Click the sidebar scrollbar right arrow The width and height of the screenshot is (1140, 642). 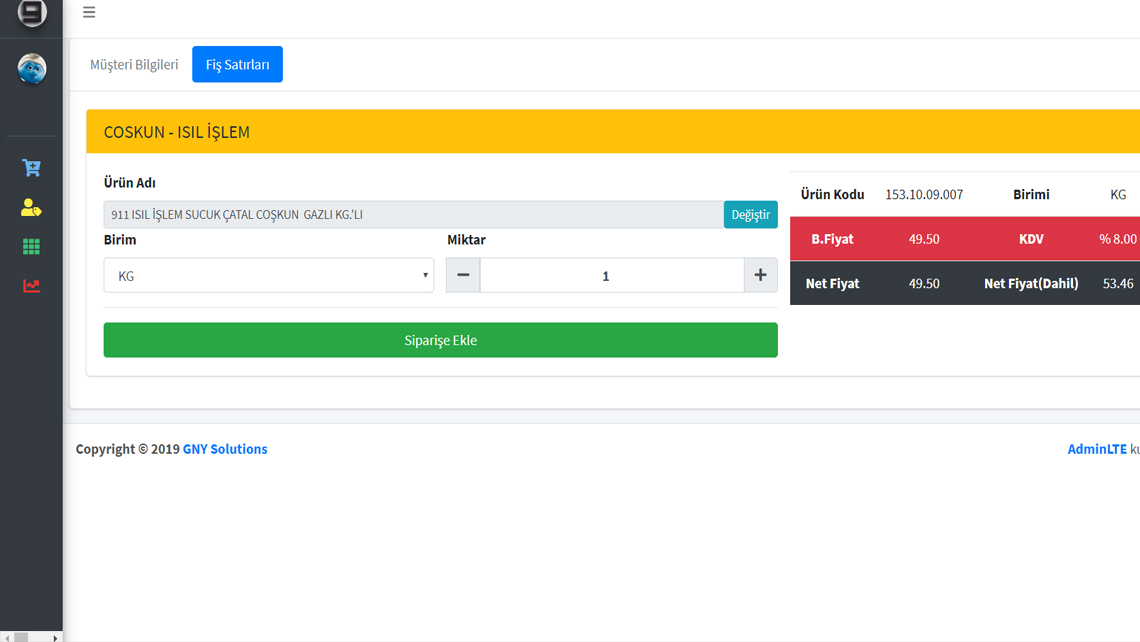[55, 637]
